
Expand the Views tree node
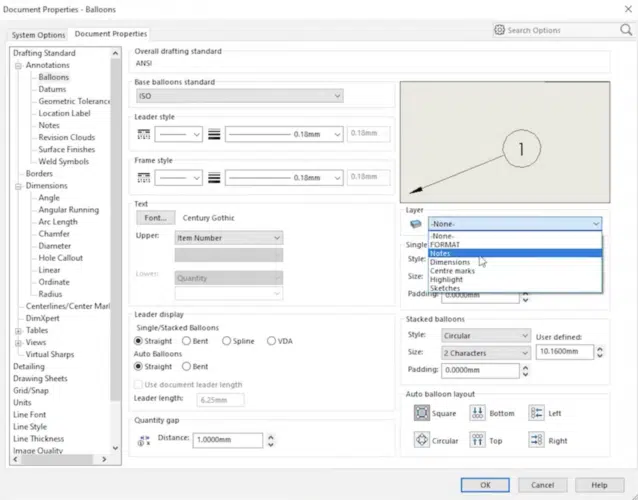click(18, 343)
